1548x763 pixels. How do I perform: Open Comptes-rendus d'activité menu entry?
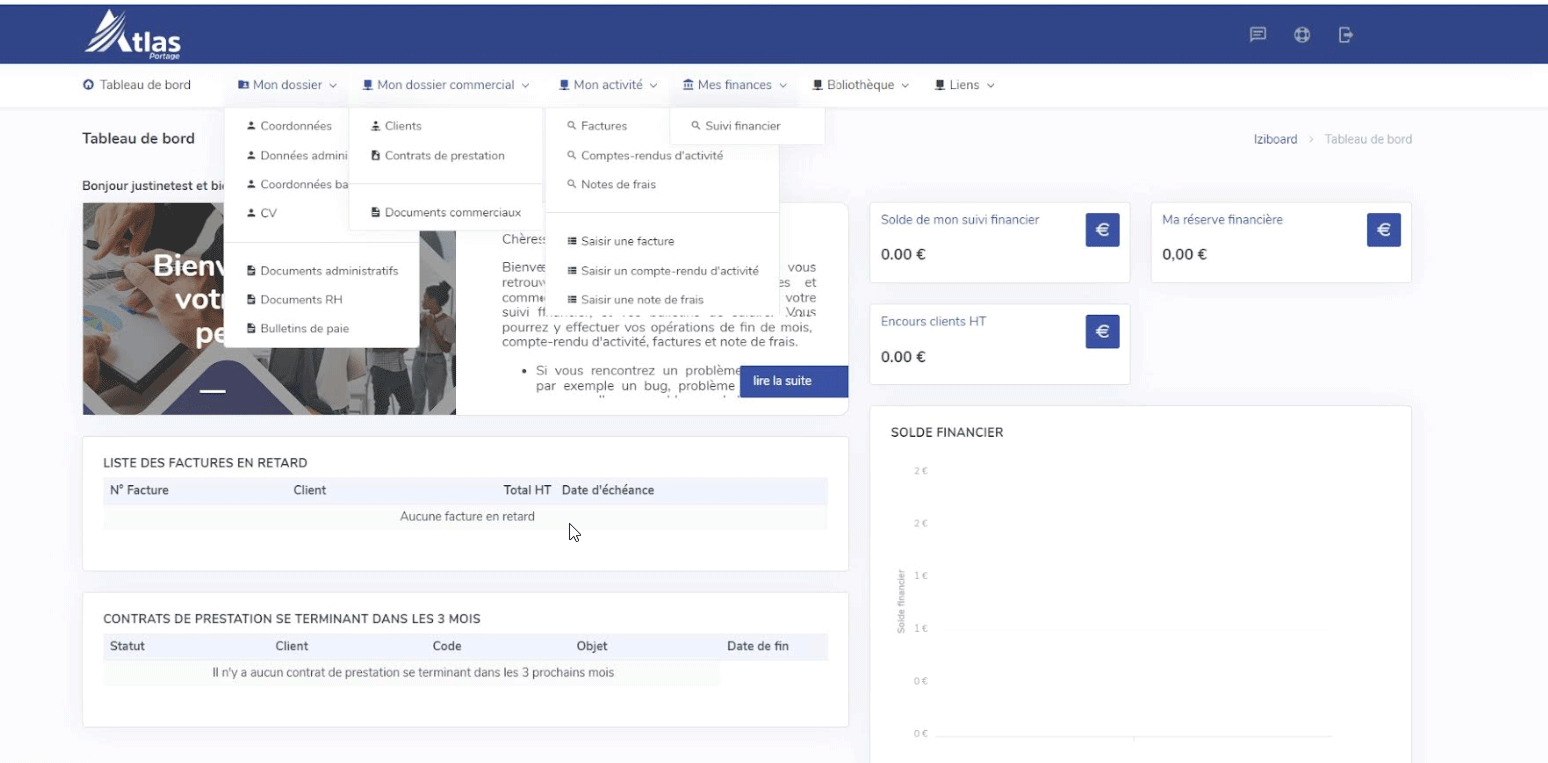645,155
